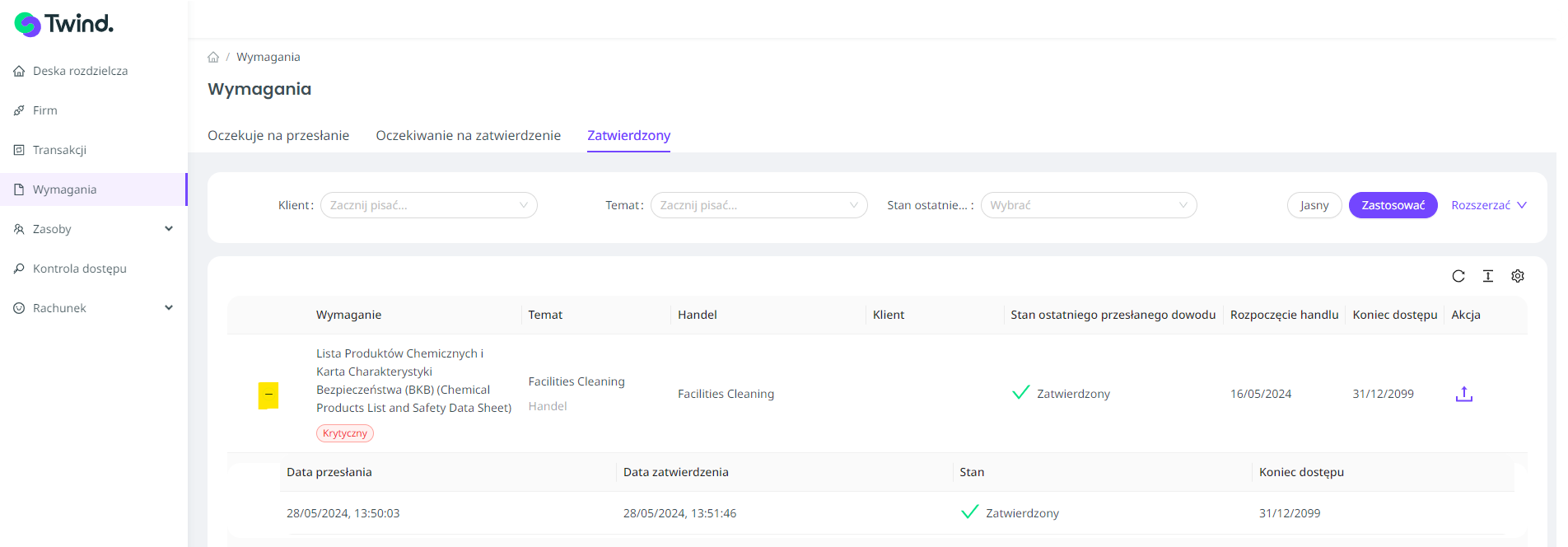This screenshot has height=547, width=1568.
Task: Click the Facilities Cleaning Temat cell
Action: click(576, 381)
